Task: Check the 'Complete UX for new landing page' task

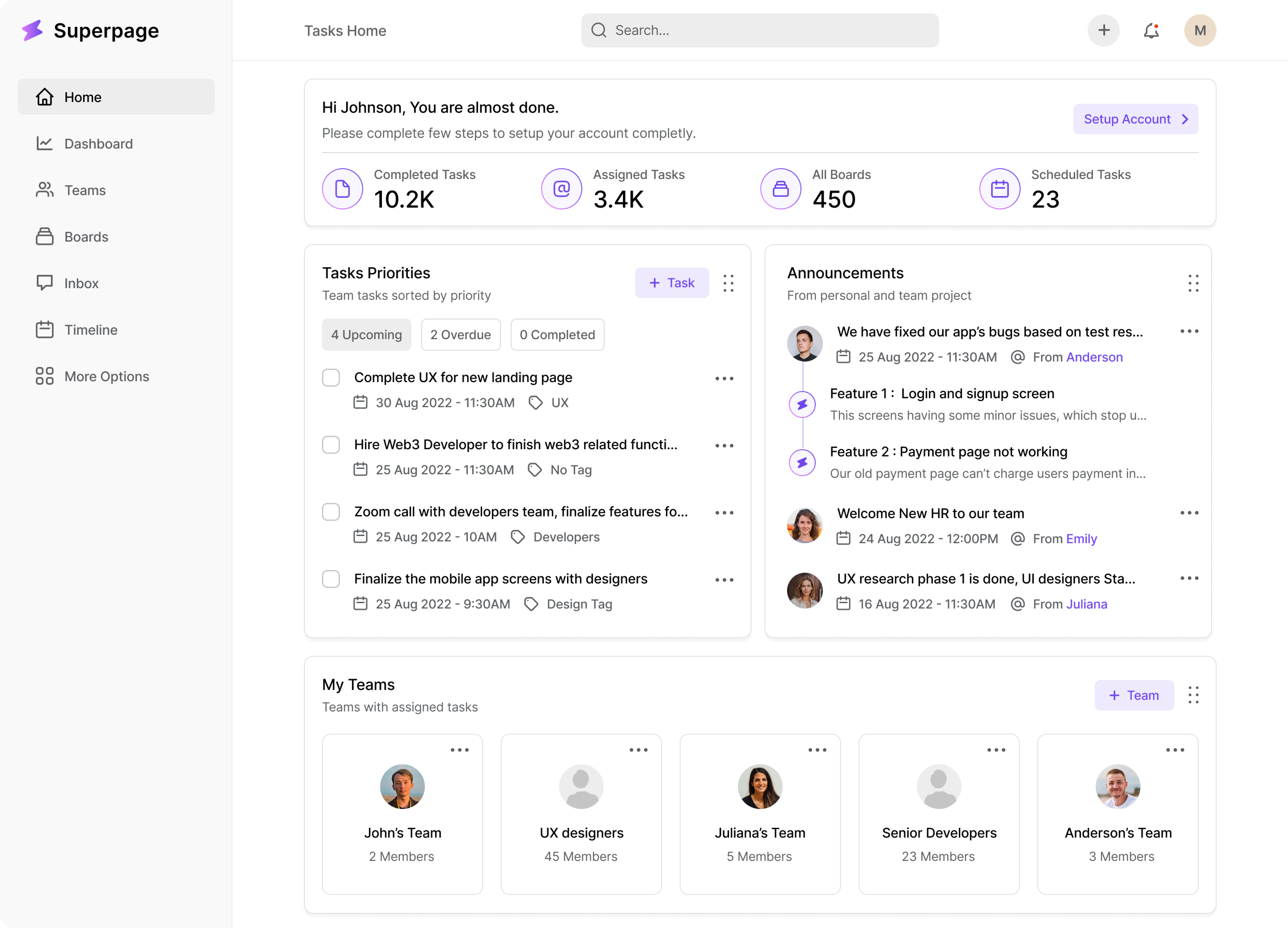Action: pos(331,377)
